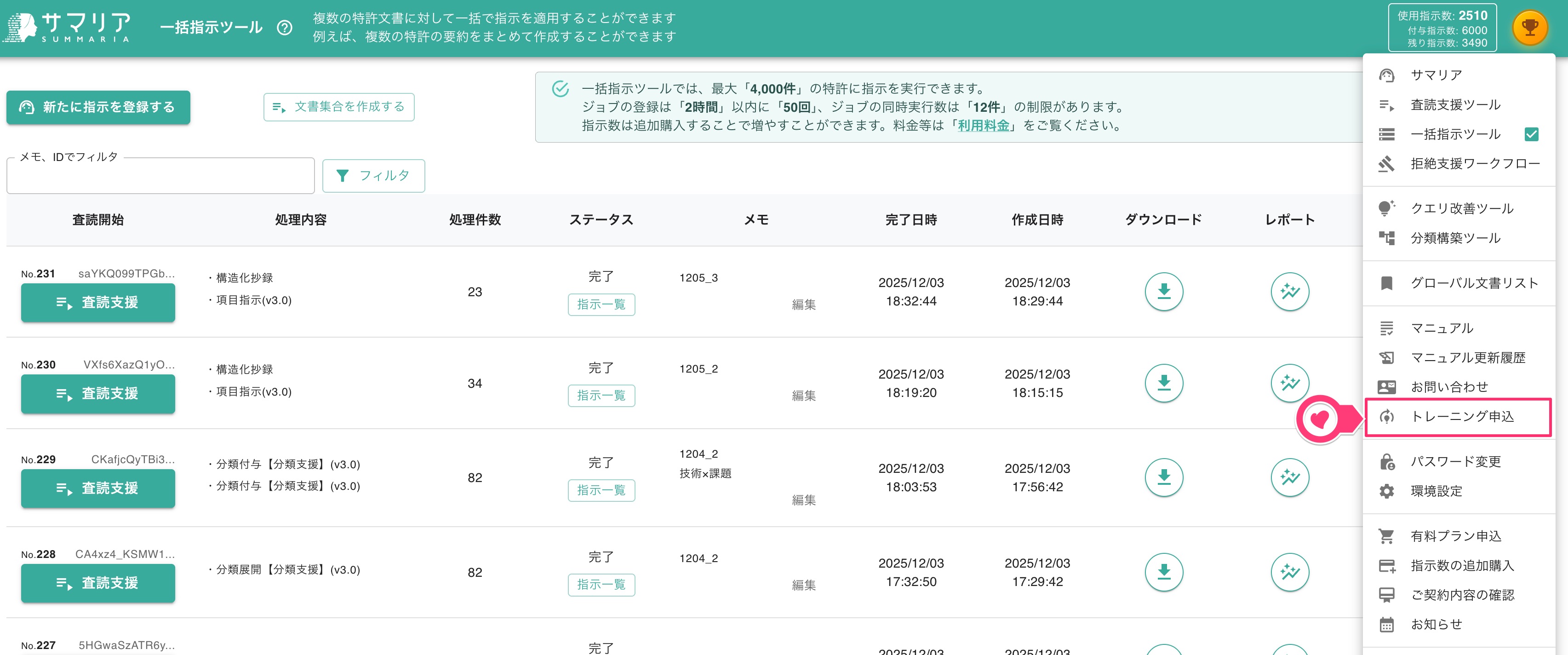Click 査読支援 button for No.228
Screen dimensions: 1568x655
click(98, 583)
